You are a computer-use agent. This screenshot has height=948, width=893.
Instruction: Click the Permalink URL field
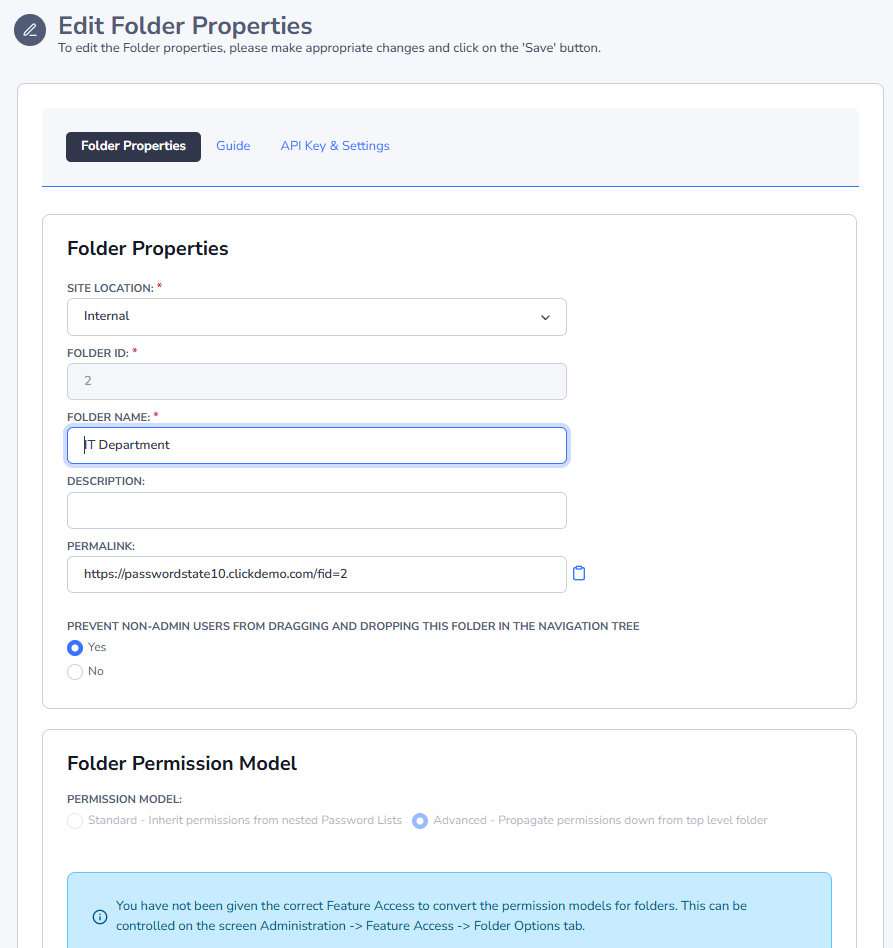point(316,574)
